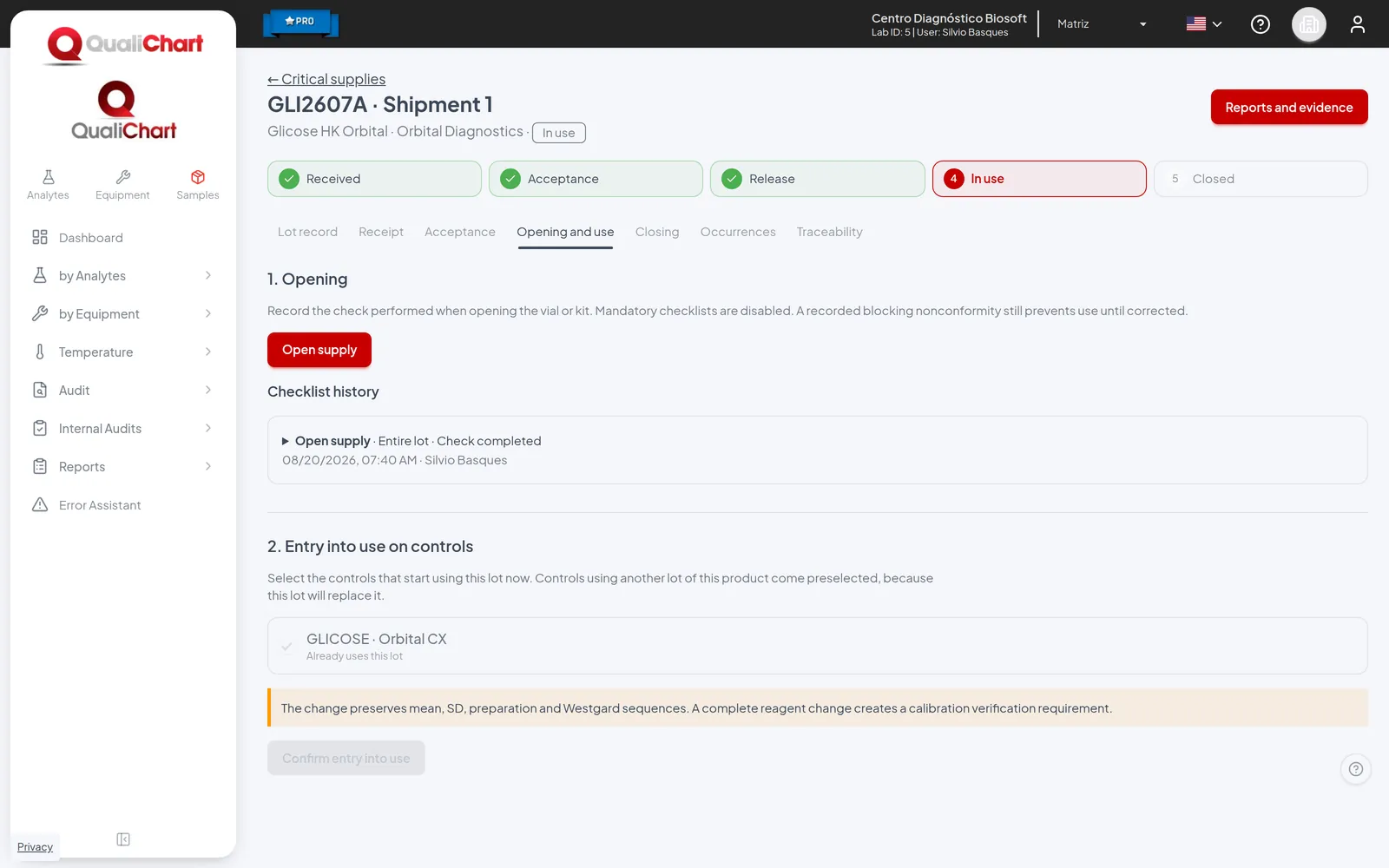The width and height of the screenshot is (1389, 868).
Task: Select the Closed step in progress bar
Action: click(1261, 179)
